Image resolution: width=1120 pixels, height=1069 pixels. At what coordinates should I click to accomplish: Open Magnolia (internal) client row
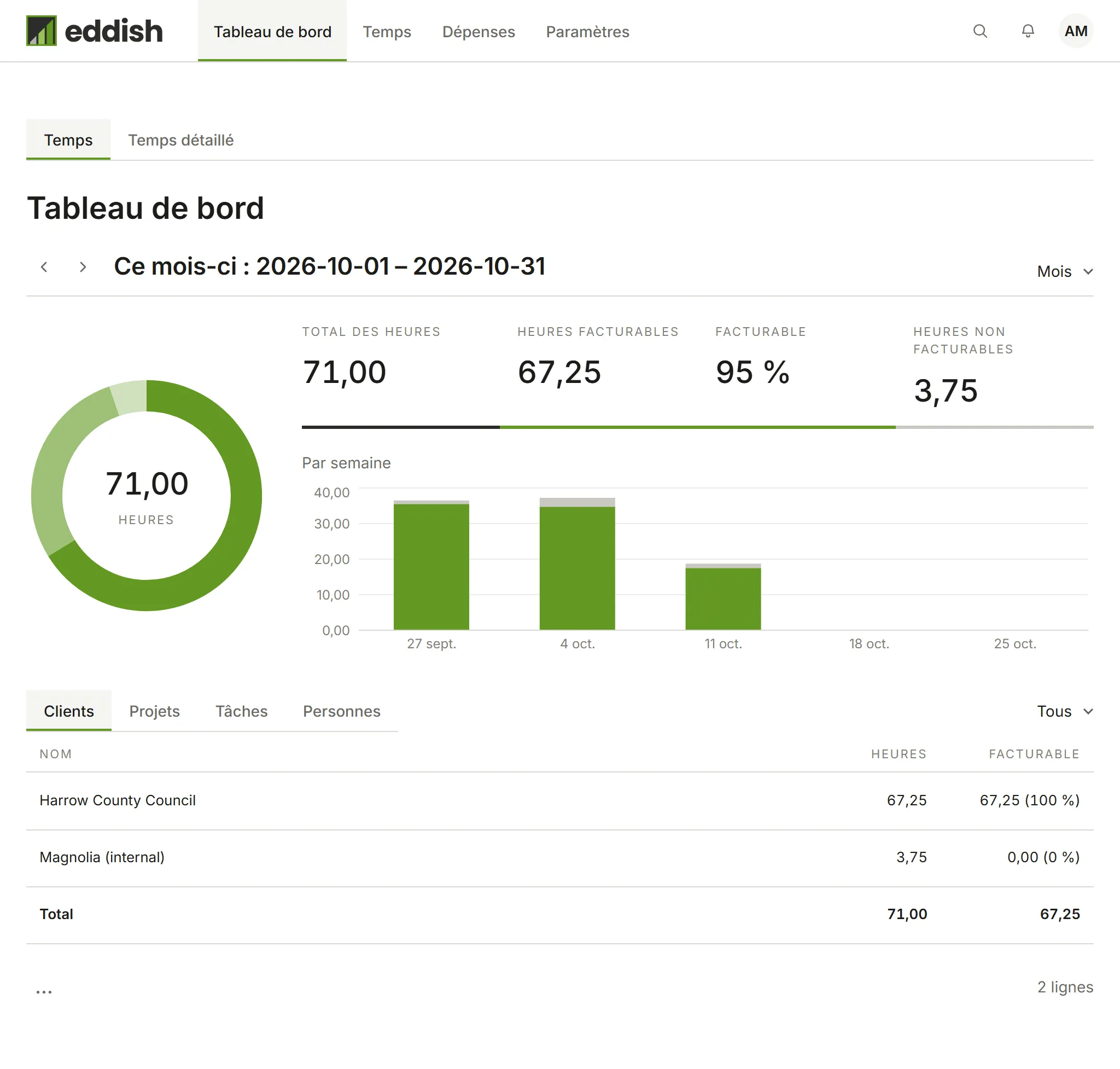click(559, 858)
